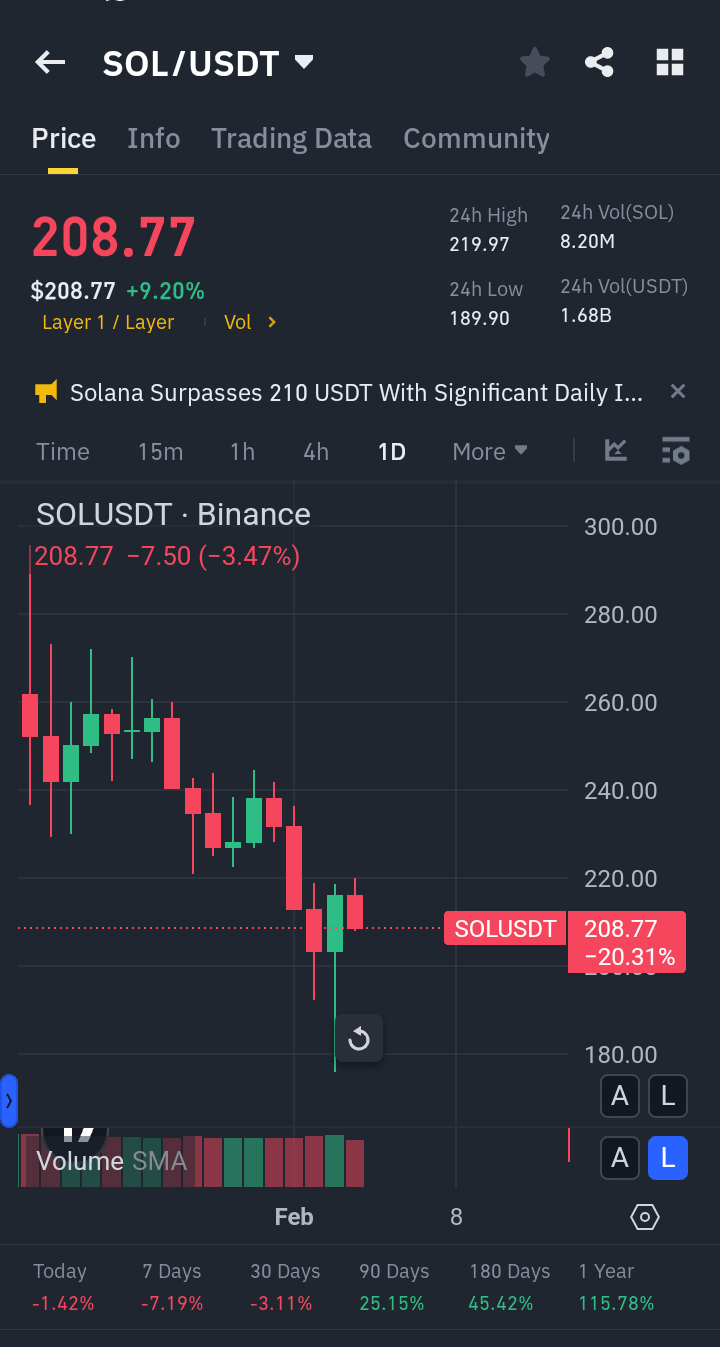Open chart indicators icon
Screen dimensions: 720x1347
(x=616, y=451)
